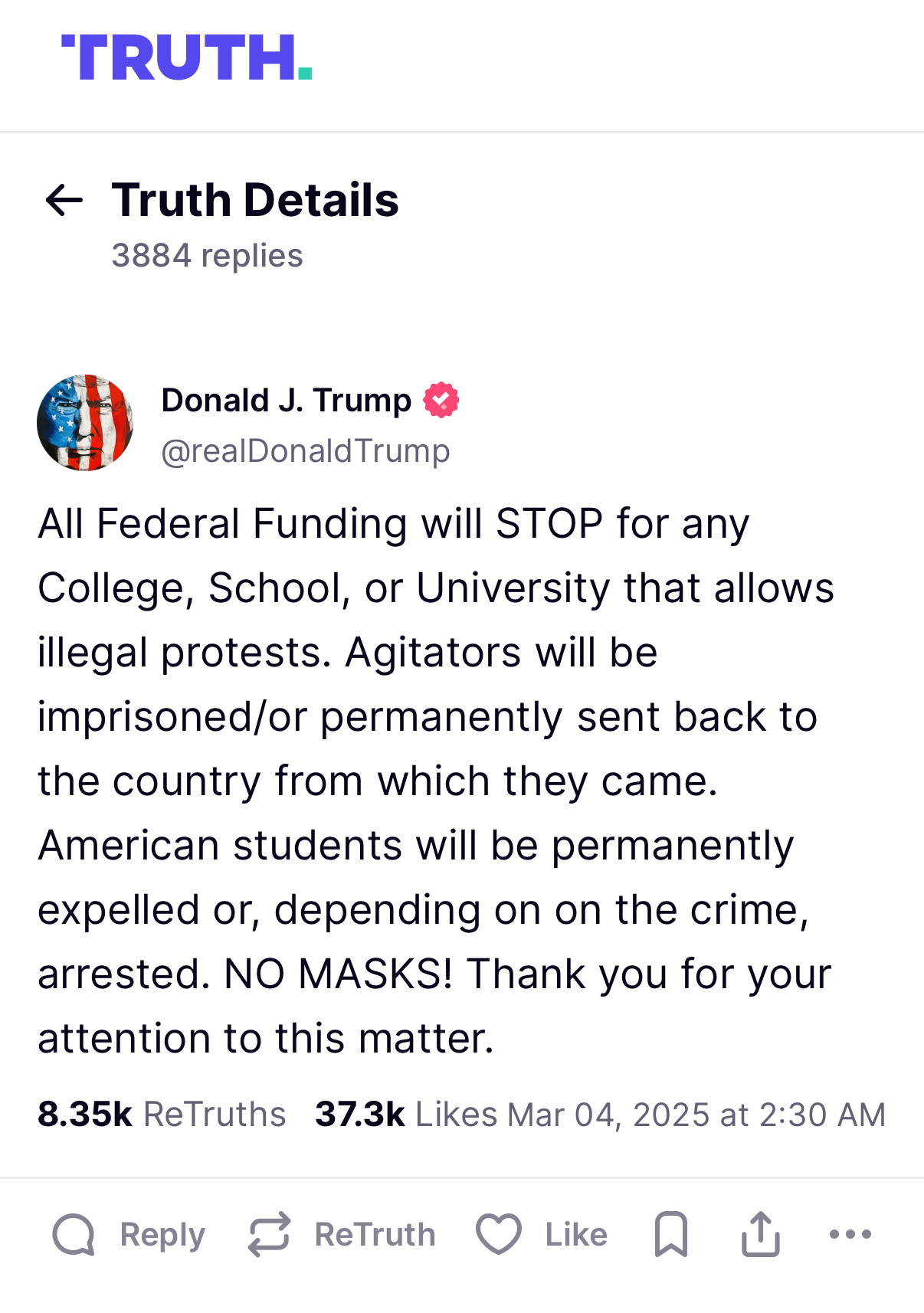View the 37.3k Likes list
This screenshot has width=924, height=1313.
(x=406, y=1115)
